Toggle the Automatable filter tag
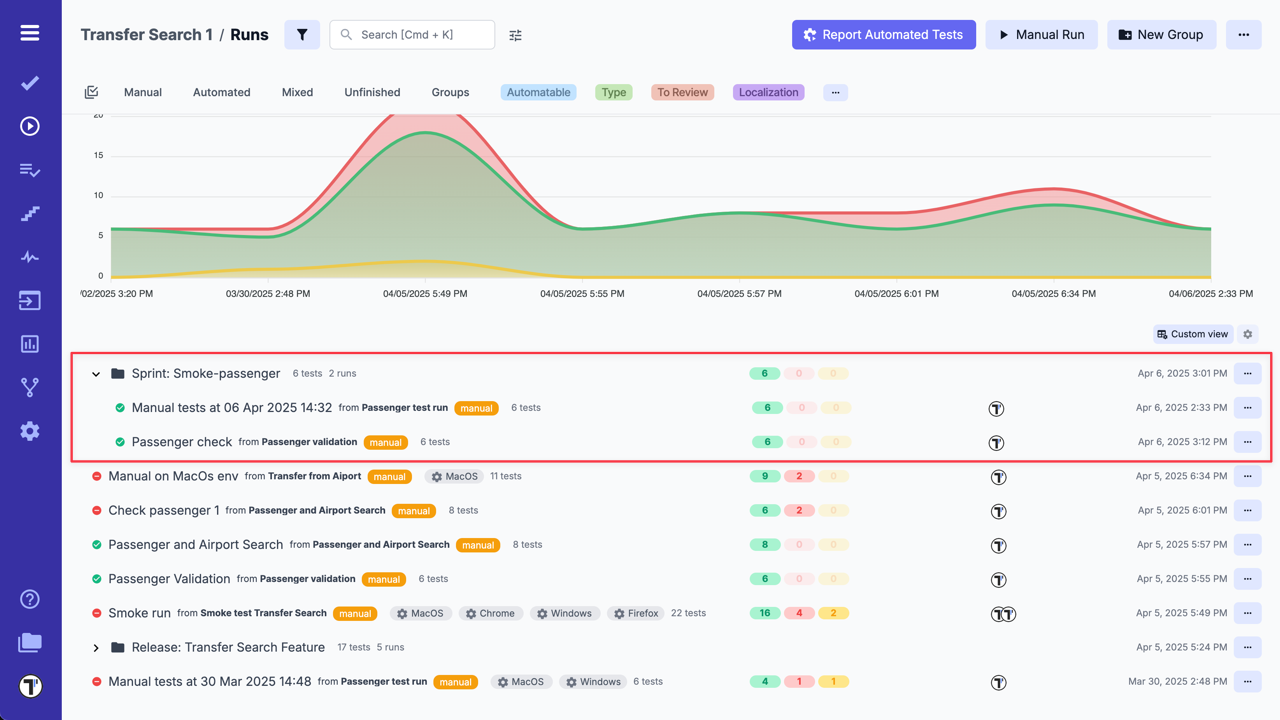The width and height of the screenshot is (1280, 720). [538, 91]
